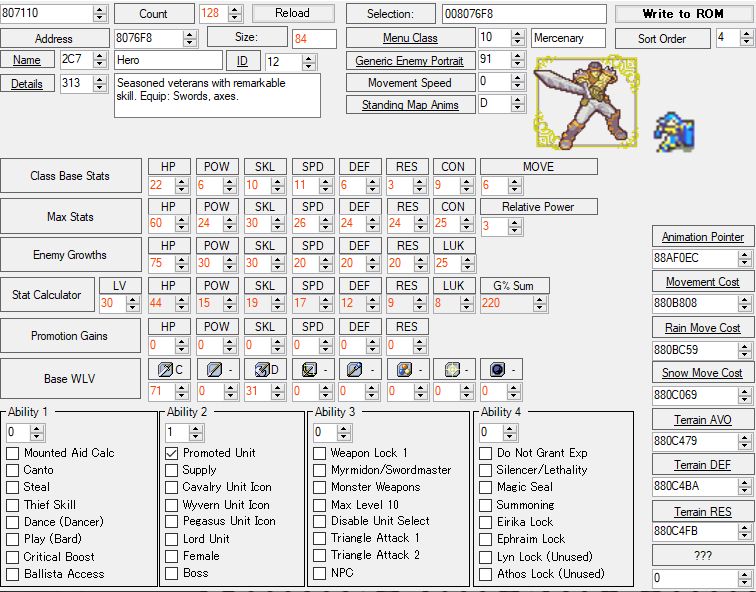Follow the Menu Class link
The height and width of the screenshot is (592, 756).
point(410,38)
